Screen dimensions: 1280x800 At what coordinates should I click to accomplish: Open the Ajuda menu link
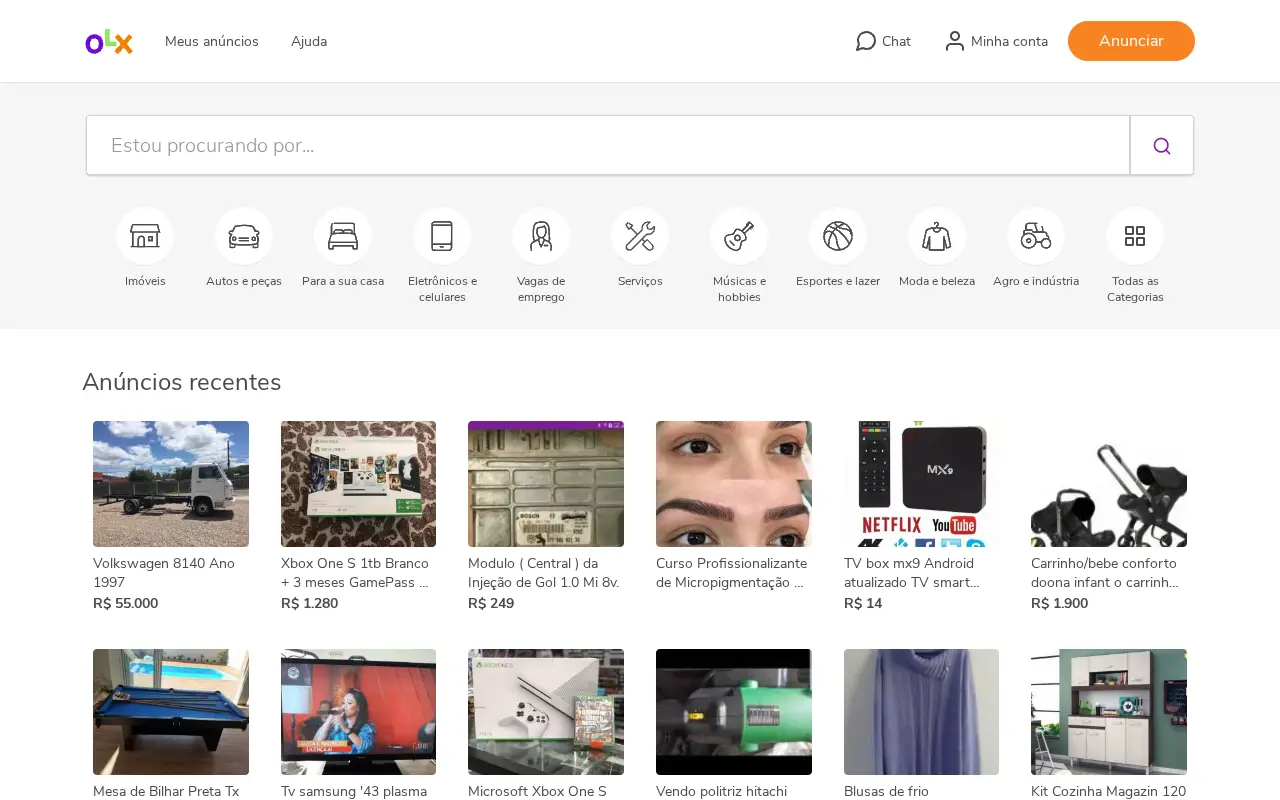pos(309,41)
